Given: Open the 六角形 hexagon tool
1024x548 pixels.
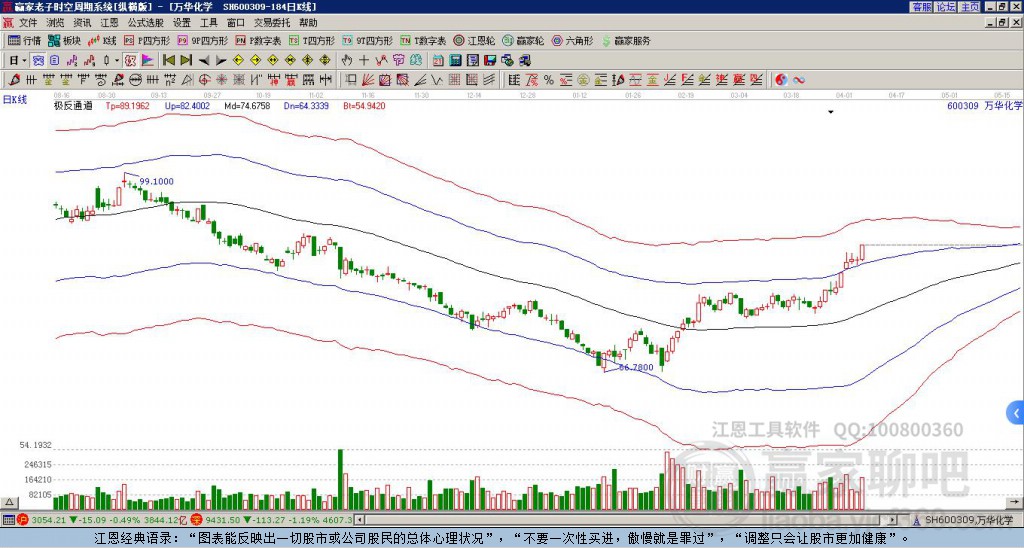Looking at the screenshot, I should (573, 40).
